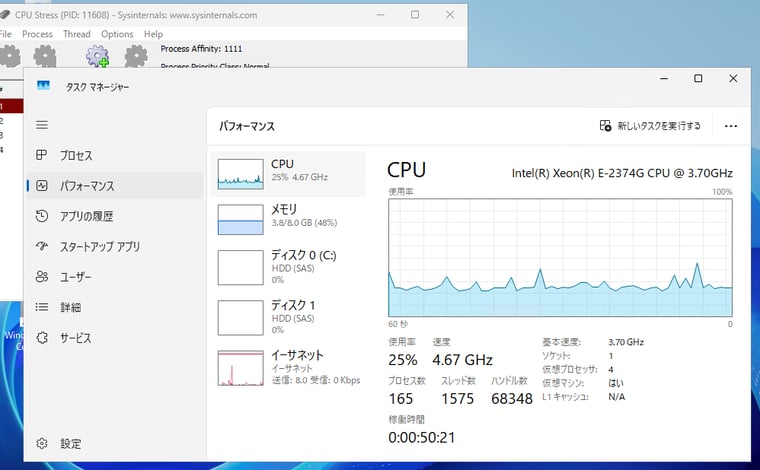The image size is (760, 470).
Task: Click the アプリの履歴 (App history) clock icon
Action: click(x=42, y=216)
